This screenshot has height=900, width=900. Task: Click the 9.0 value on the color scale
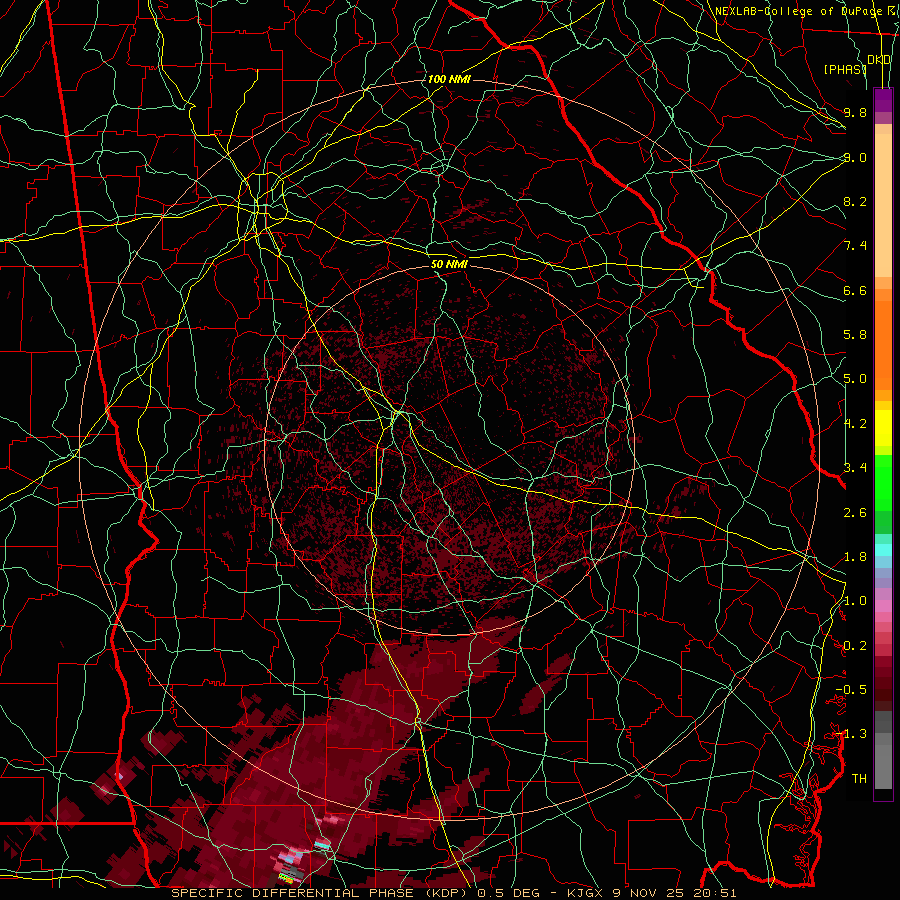[855, 157]
